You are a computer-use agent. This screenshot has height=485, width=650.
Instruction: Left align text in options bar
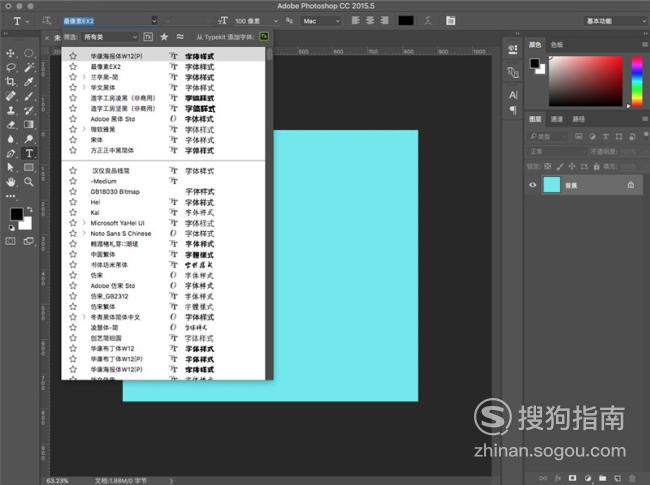(x=356, y=20)
